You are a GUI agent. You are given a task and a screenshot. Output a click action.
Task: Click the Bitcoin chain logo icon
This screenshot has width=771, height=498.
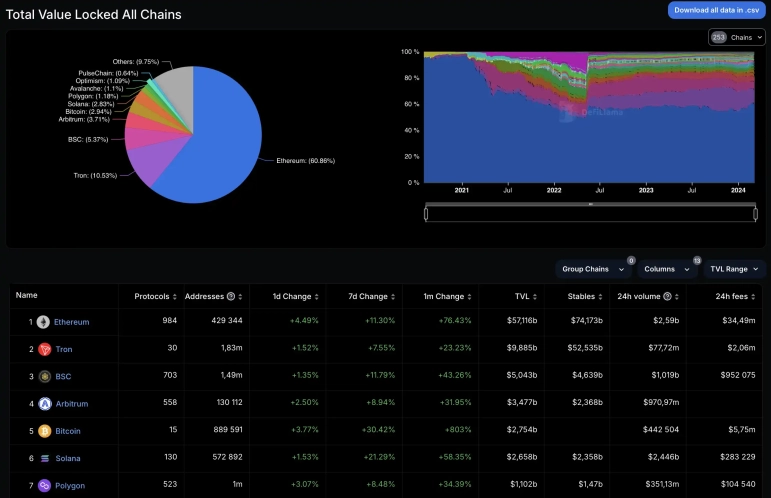click(44, 431)
